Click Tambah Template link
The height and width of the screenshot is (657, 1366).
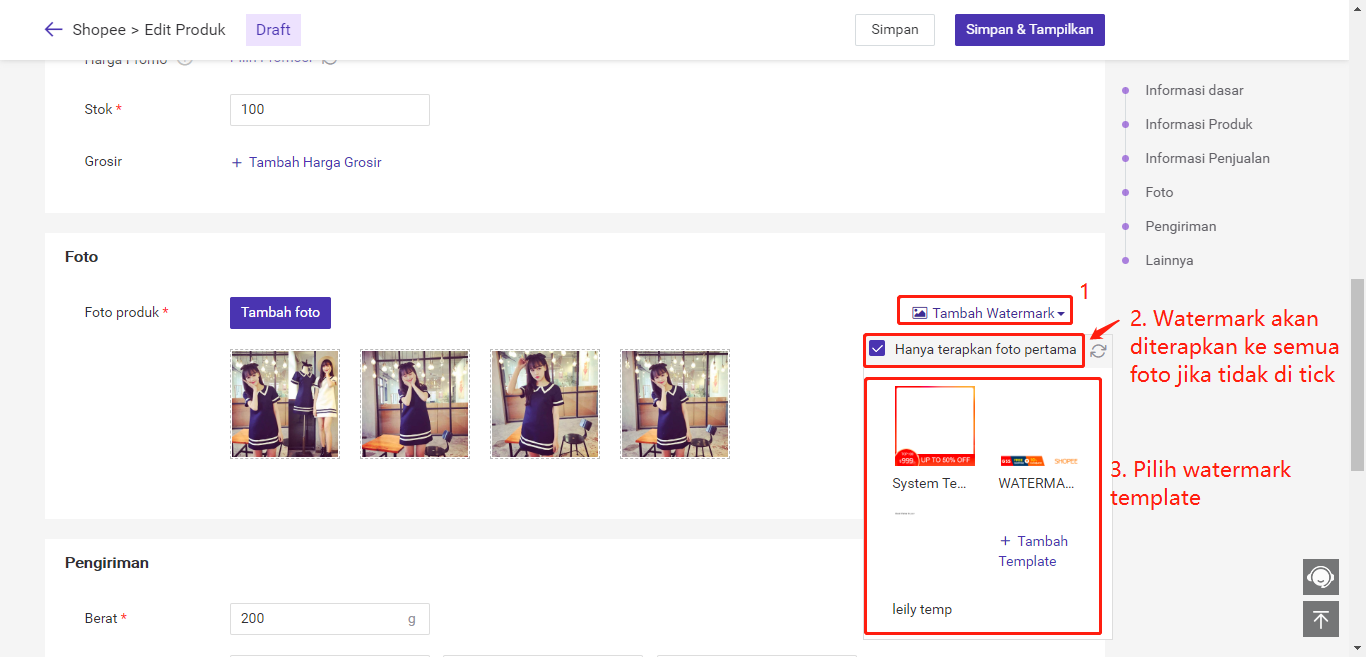[x=1033, y=551]
